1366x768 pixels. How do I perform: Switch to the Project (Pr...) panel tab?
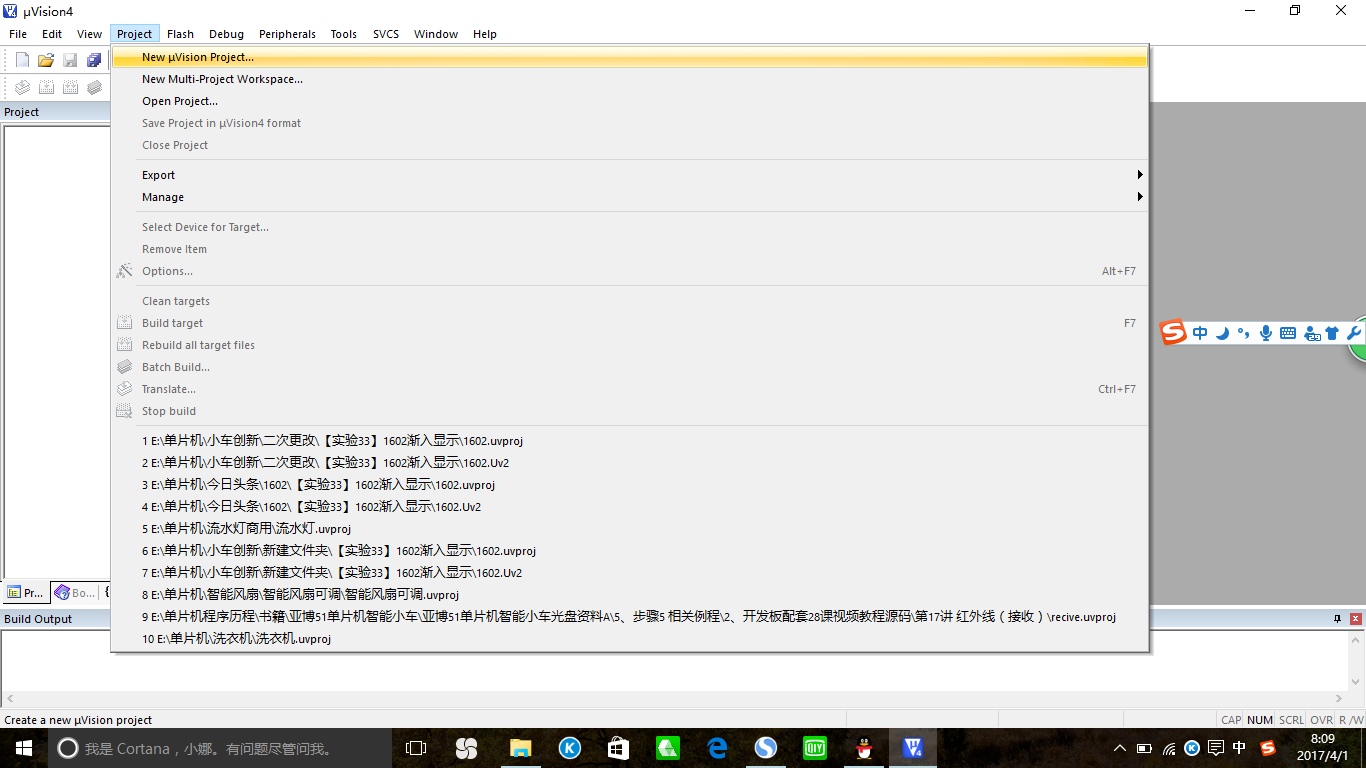[x=25, y=593]
